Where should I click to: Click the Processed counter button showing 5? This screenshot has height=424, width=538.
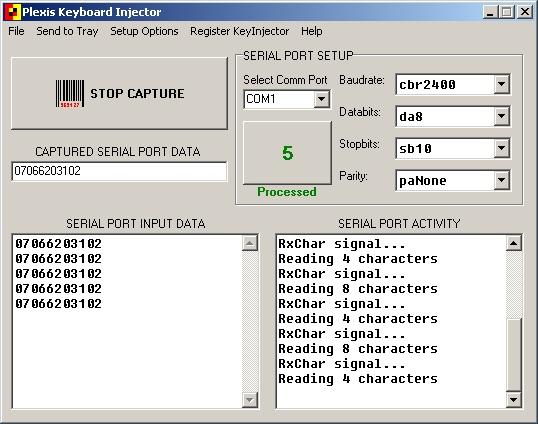287,153
